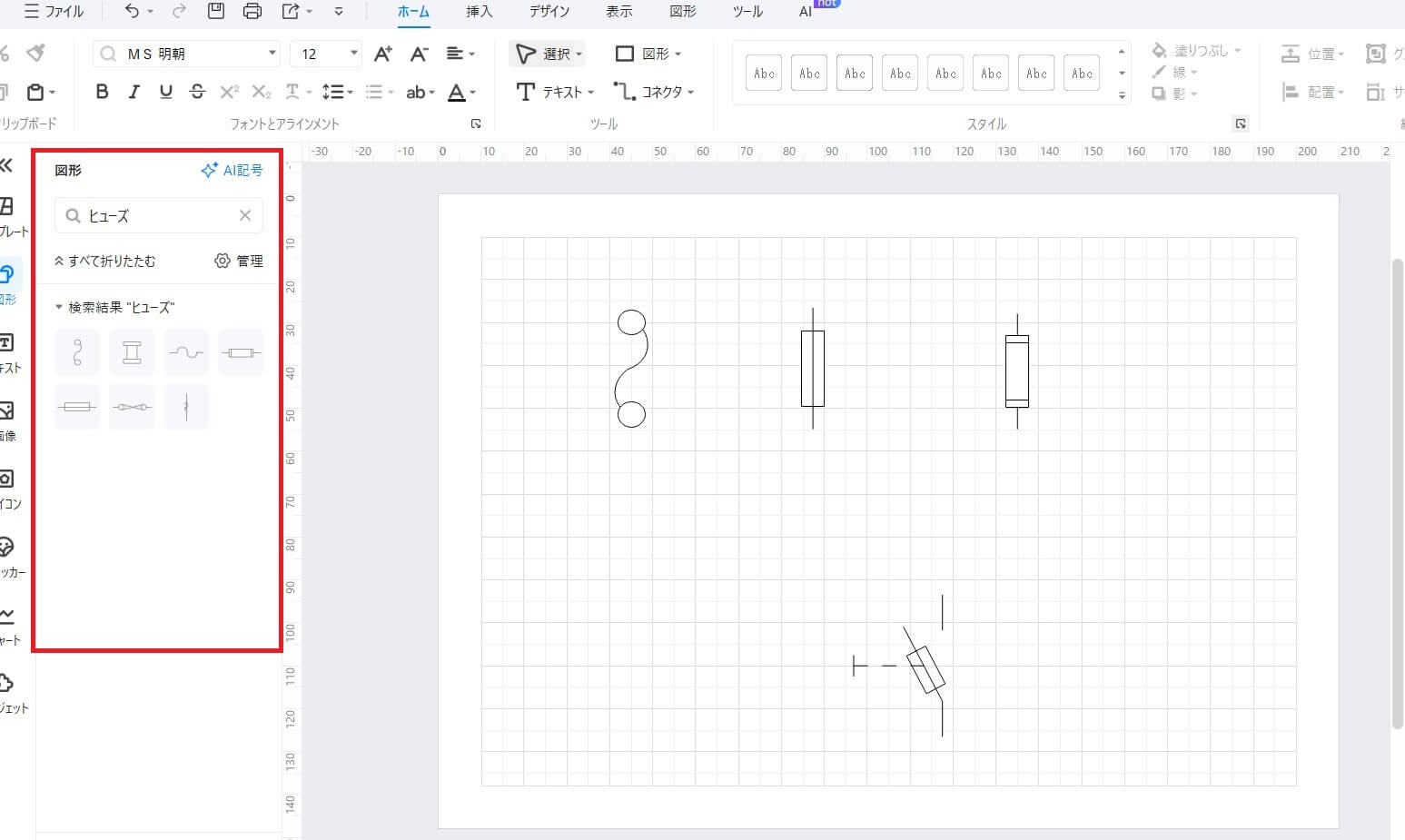
Task: Clear the ヒューズ search with X
Action: pos(245,215)
